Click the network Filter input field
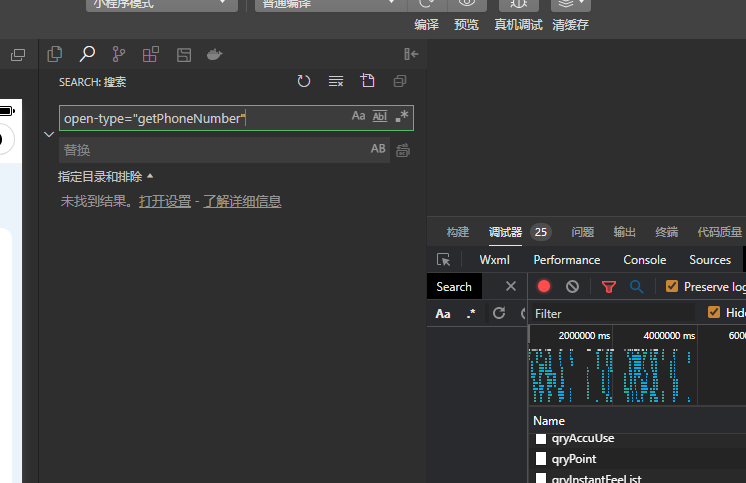 click(612, 314)
